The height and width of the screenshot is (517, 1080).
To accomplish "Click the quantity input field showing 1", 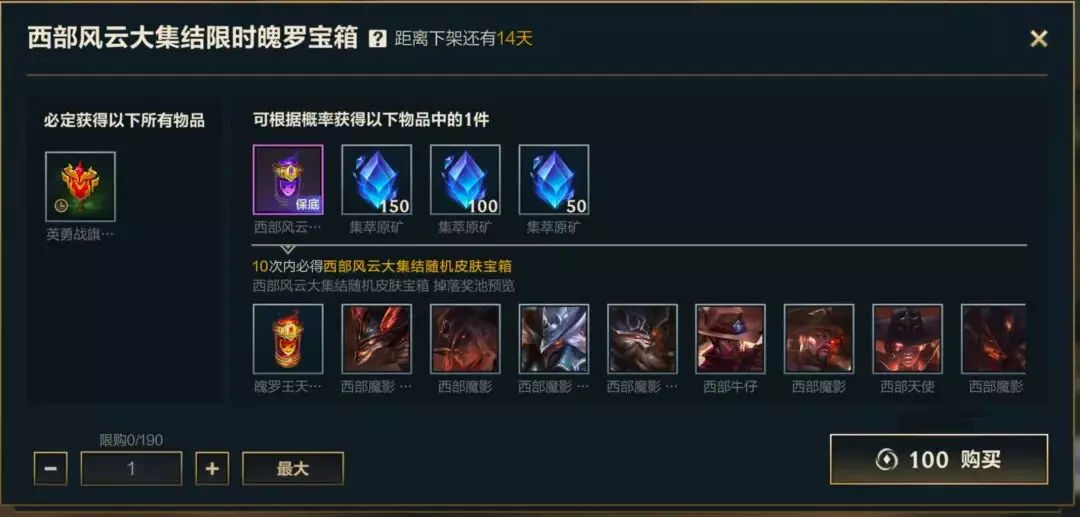I will click(x=132, y=469).
